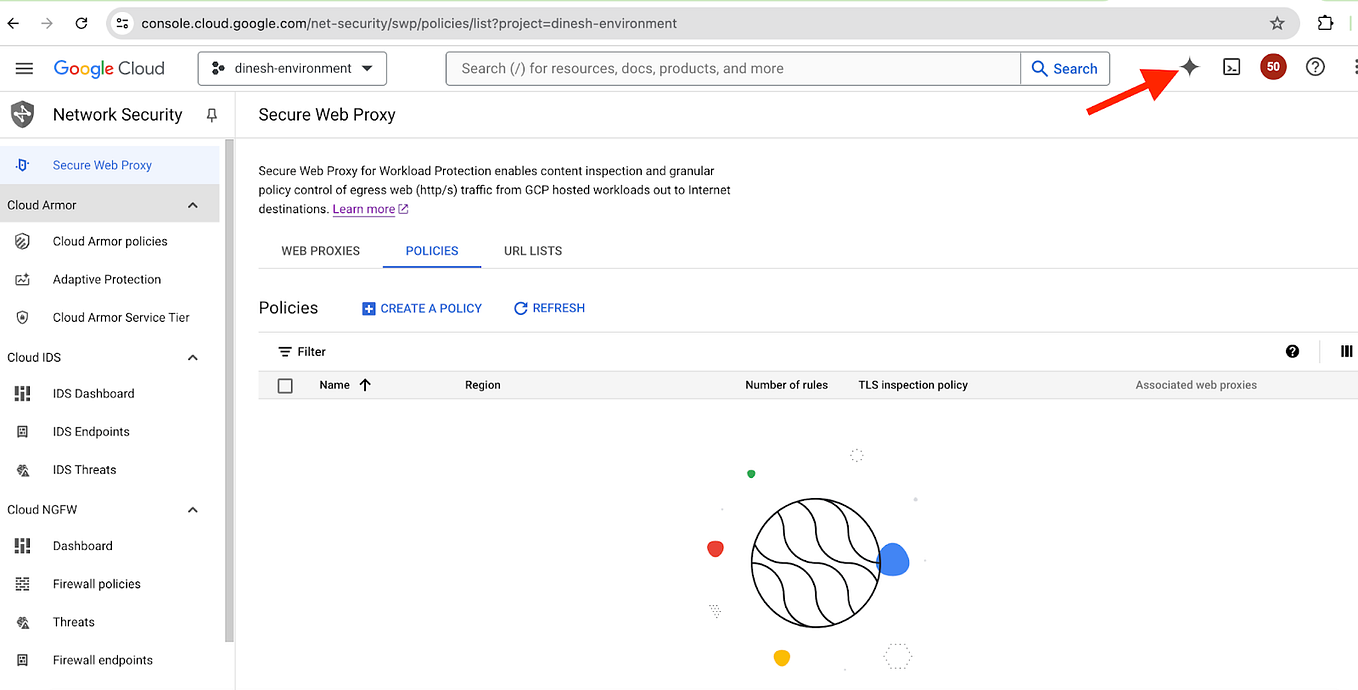Open Adaptive Protection page
1358x690 pixels.
click(x=107, y=279)
